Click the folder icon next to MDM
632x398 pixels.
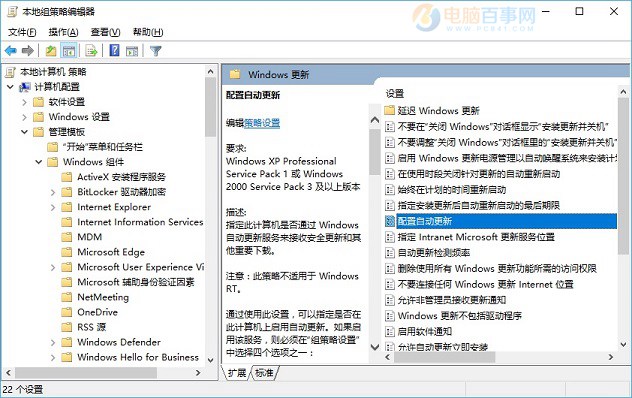click(x=67, y=237)
